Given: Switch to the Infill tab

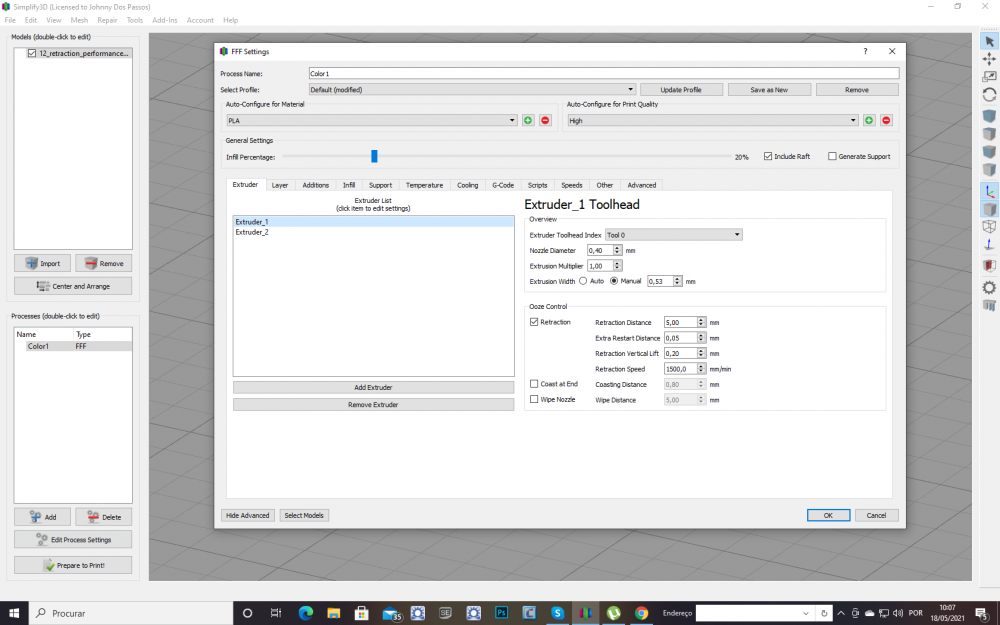Looking at the screenshot, I should pyautogui.click(x=349, y=185).
